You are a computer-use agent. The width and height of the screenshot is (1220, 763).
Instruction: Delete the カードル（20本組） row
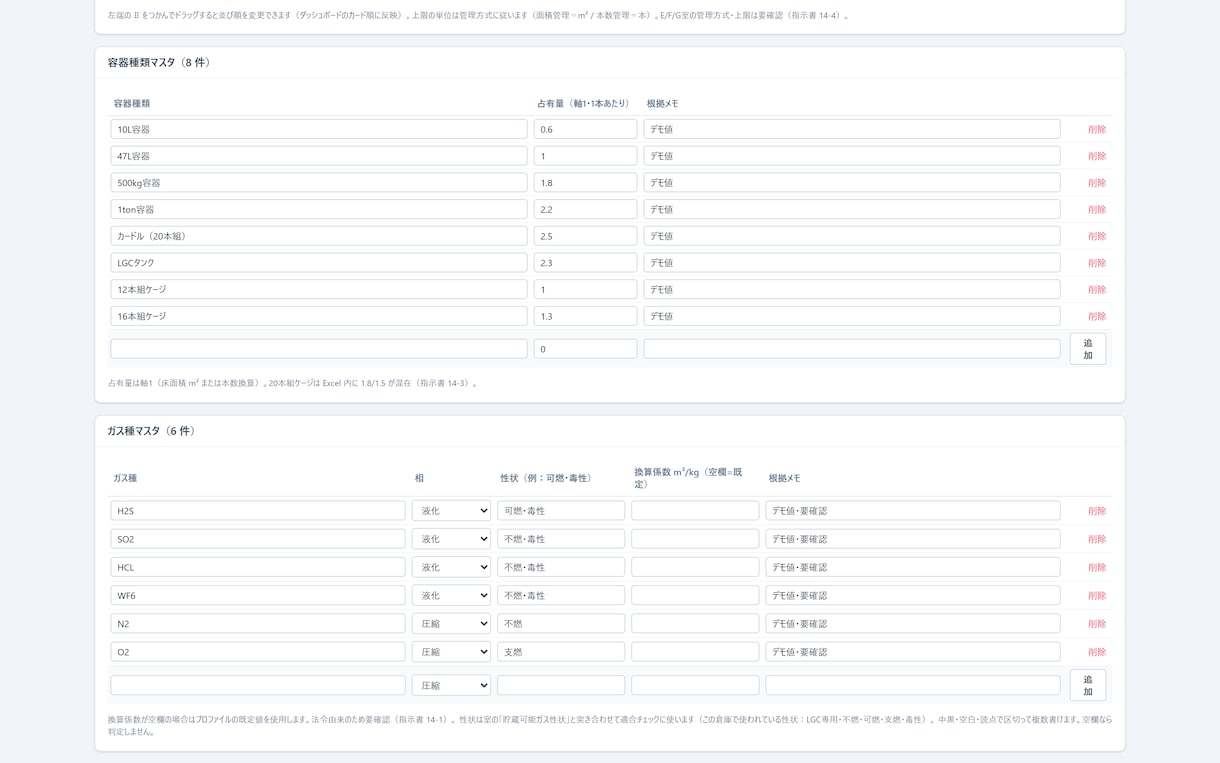pyautogui.click(x=1097, y=236)
